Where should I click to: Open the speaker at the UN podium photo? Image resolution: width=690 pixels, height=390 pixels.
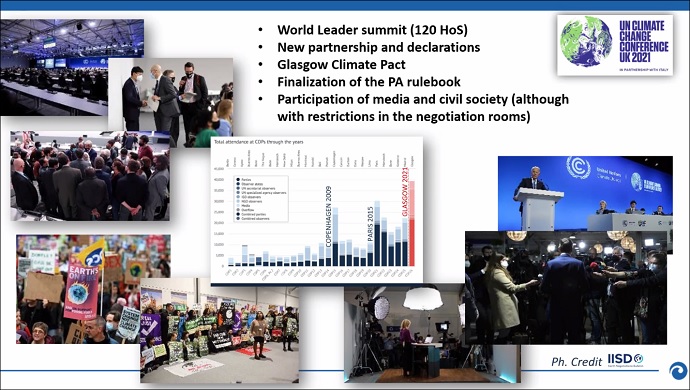(585, 194)
